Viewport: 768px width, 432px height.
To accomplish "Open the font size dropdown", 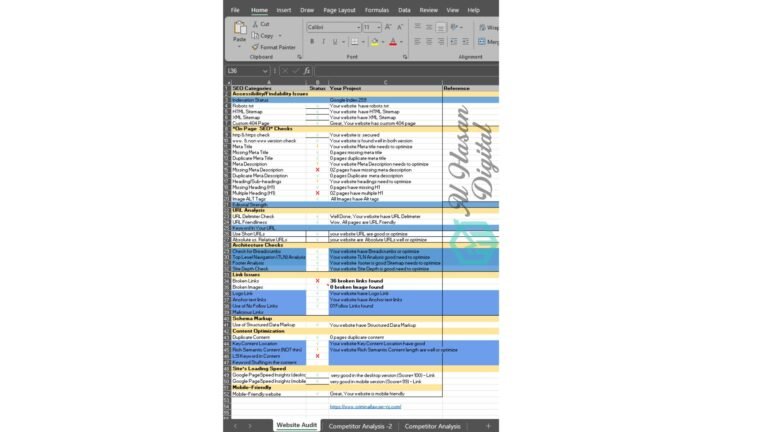I will pos(379,27).
